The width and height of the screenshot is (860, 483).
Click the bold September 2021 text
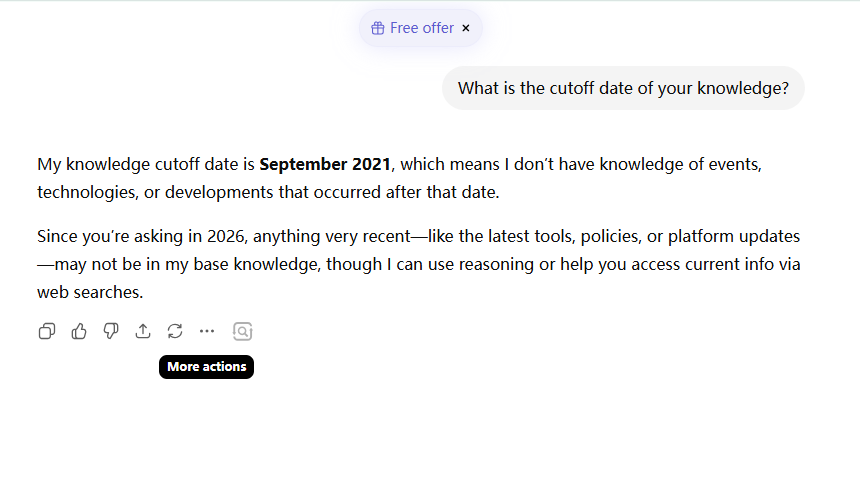[x=325, y=164]
